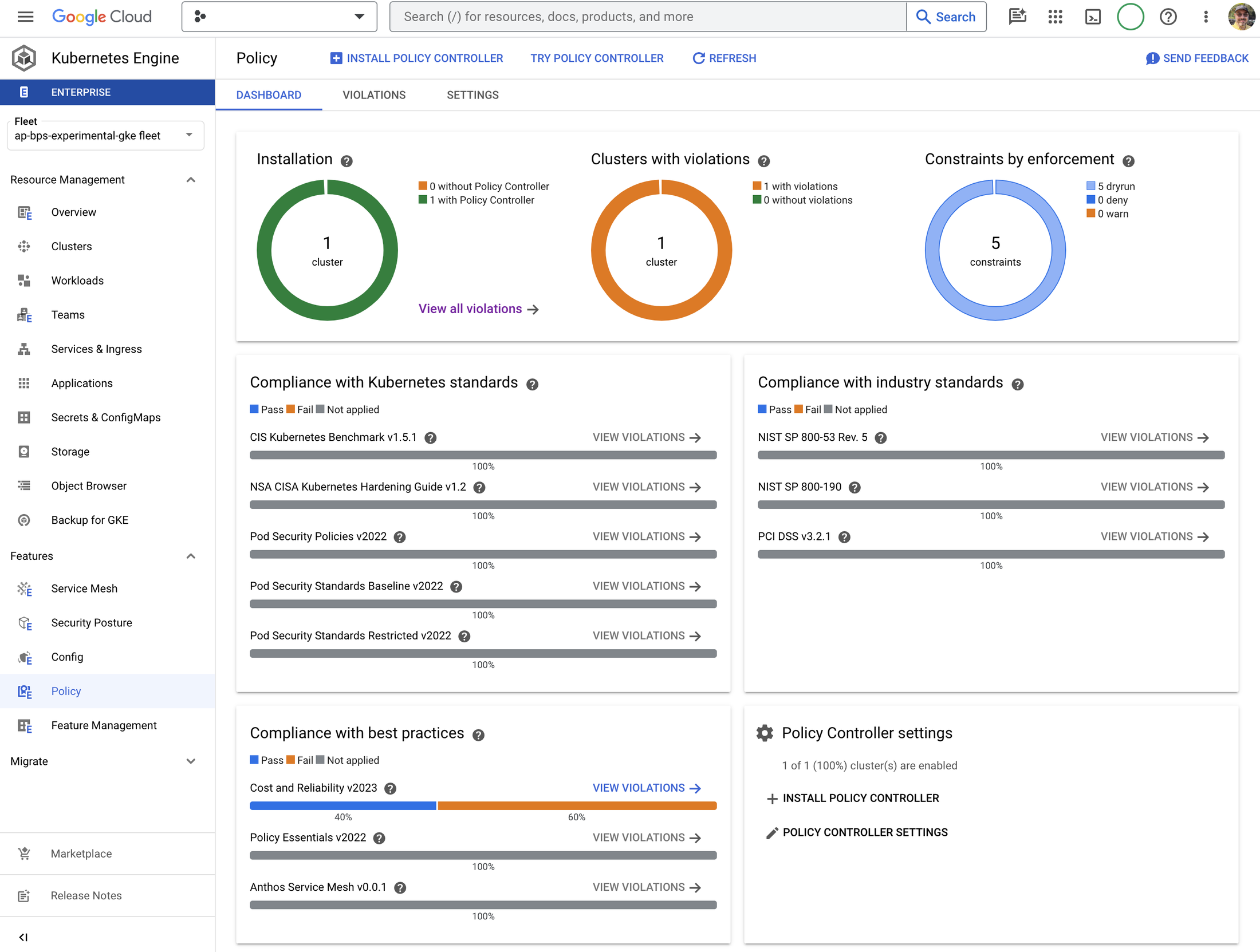Click Install Policy Controller in the header

[x=416, y=58]
